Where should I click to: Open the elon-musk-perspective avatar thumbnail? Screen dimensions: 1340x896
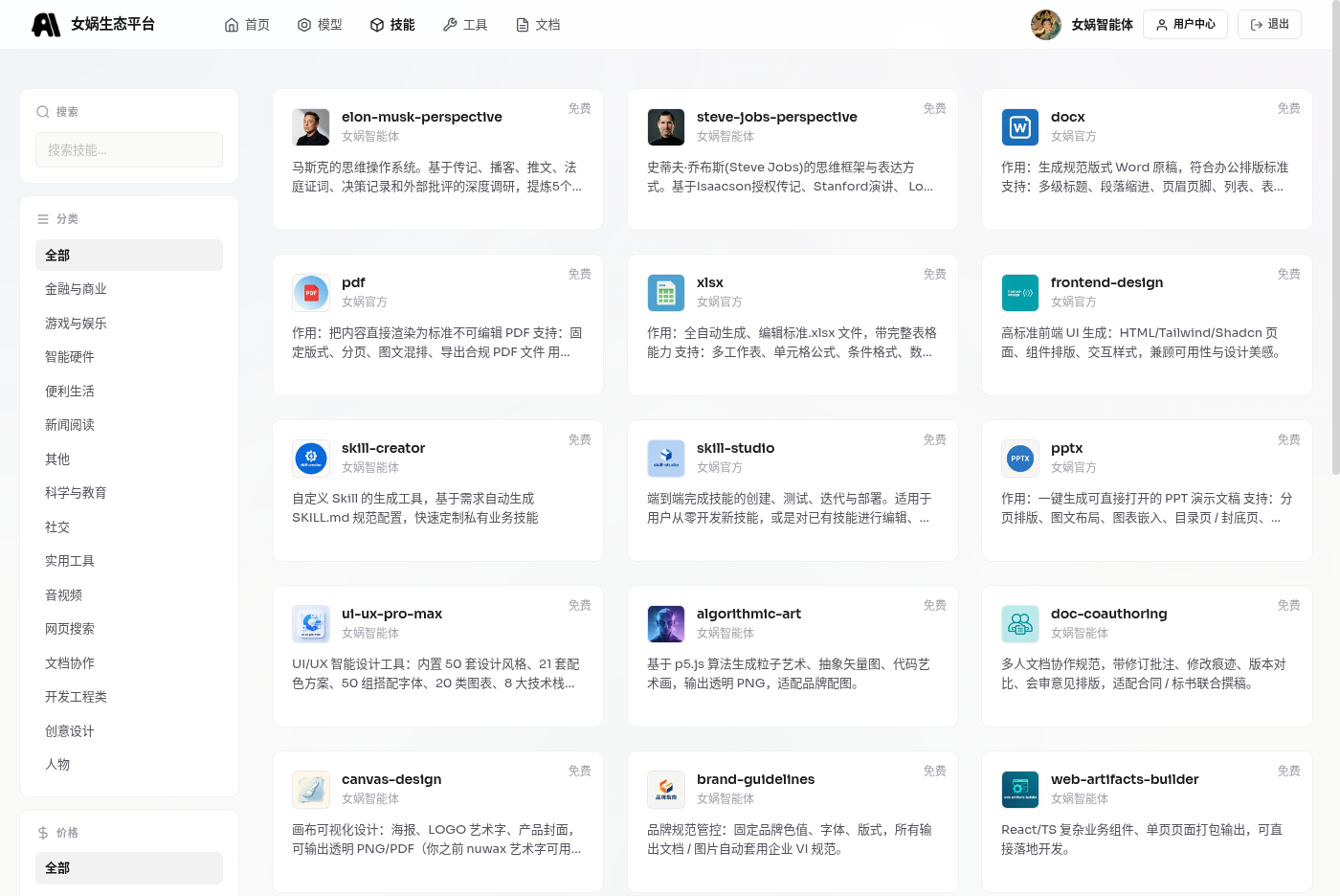[311, 127]
